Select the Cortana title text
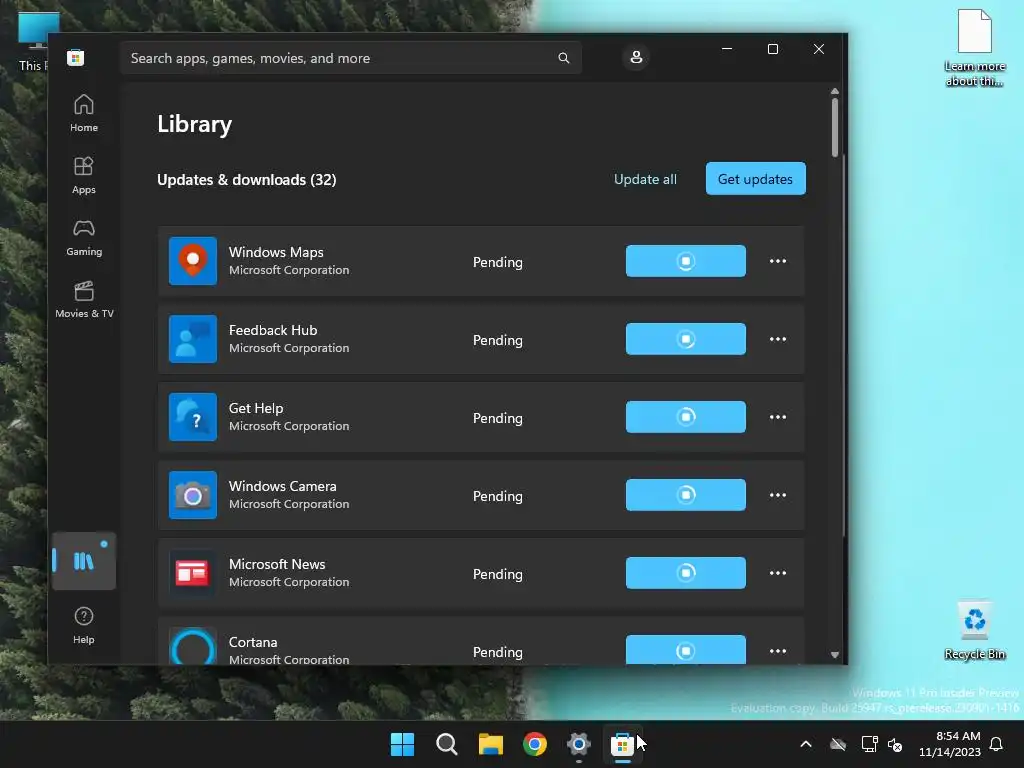The image size is (1024, 768). point(253,642)
